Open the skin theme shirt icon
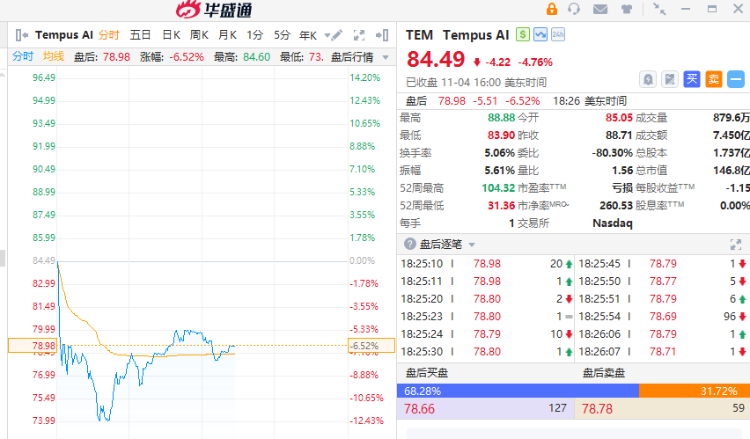Image resolution: width=750 pixels, height=439 pixels. [626, 9]
